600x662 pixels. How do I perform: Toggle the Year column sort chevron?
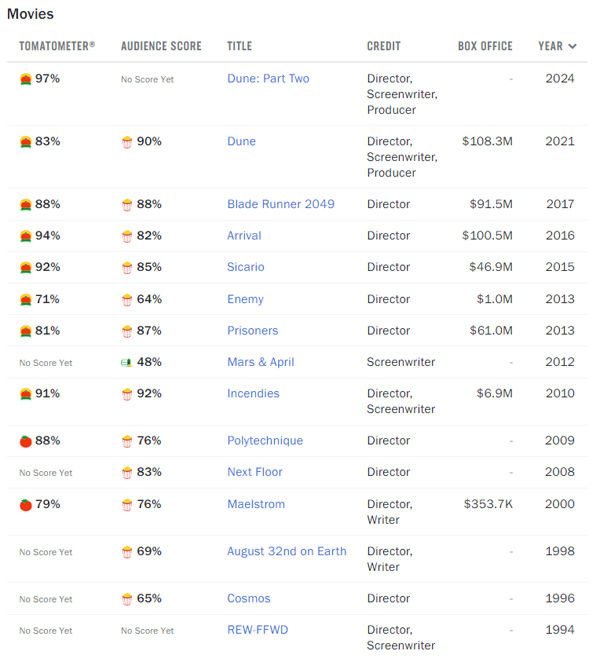click(x=572, y=46)
